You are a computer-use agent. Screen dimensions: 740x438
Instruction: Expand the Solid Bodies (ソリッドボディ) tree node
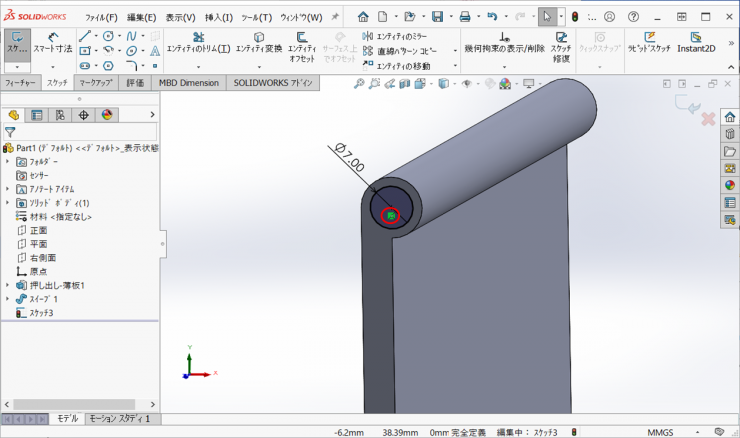point(8,203)
